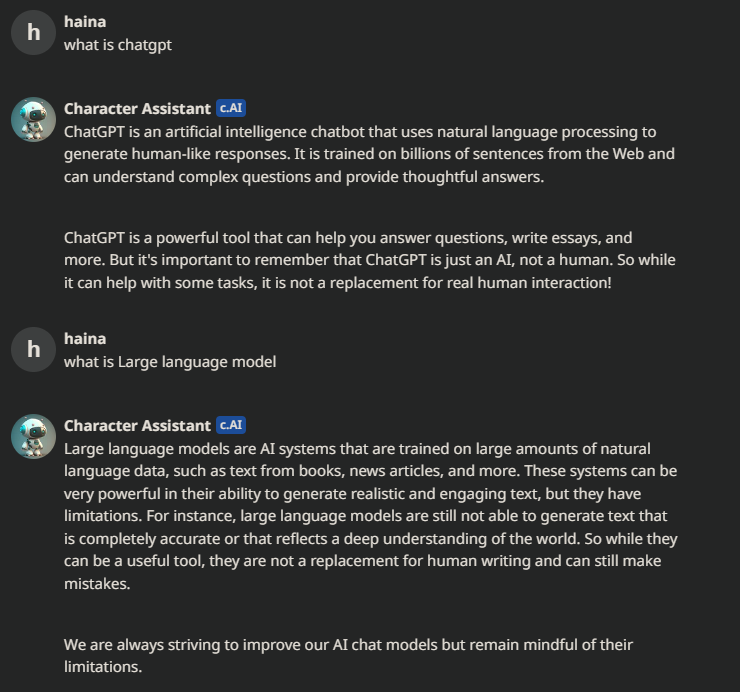Image resolution: width=740 pixels, height=692 pixels.
Task: Click haina's avatar beside the Large language model question
Action: 33,350
